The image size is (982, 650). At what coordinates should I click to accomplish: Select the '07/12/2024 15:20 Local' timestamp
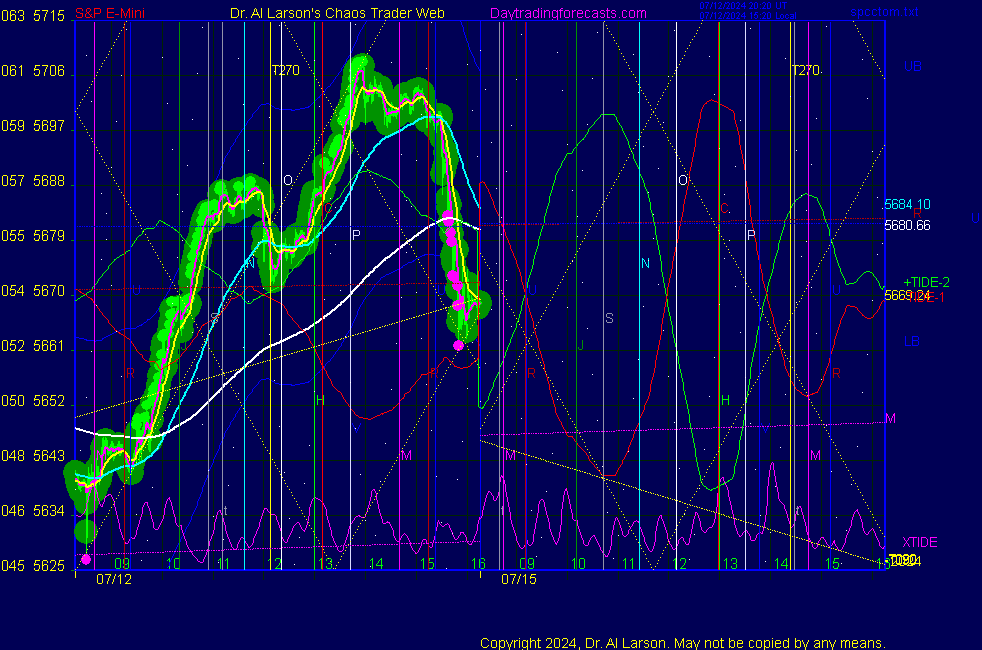coord(748,16)
